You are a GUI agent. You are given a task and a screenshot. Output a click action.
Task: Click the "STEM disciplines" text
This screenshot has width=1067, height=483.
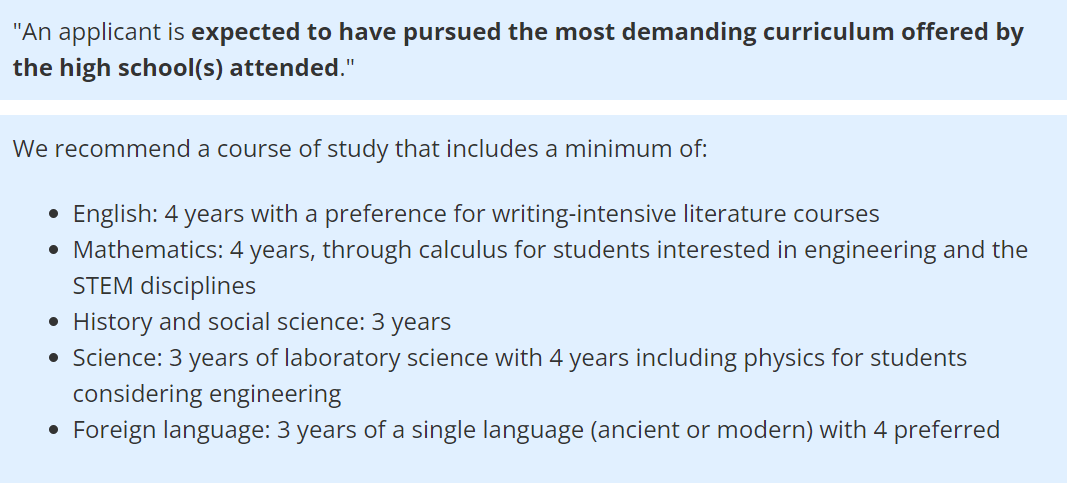(x=164, y=286)
